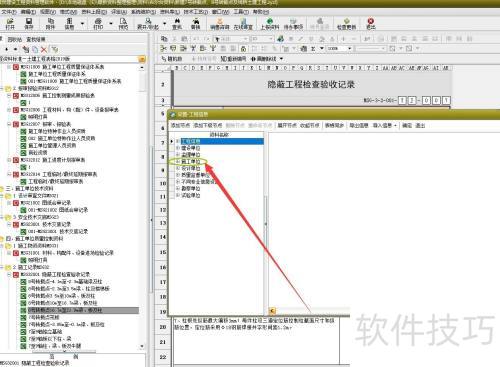Select the 工程信息 row in dialog tree
Image resolution: width=500 pixels, height=367 pixels.
(222, 141)
